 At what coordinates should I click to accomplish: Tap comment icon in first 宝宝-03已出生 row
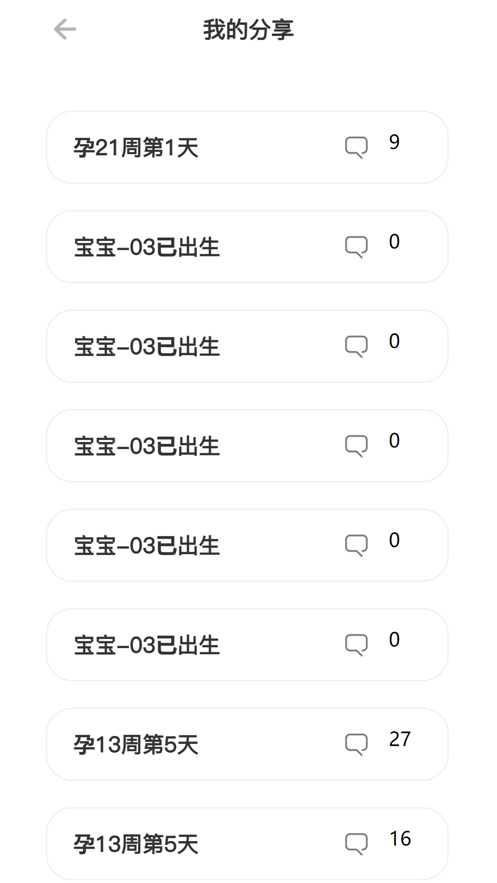pos(356,247)
